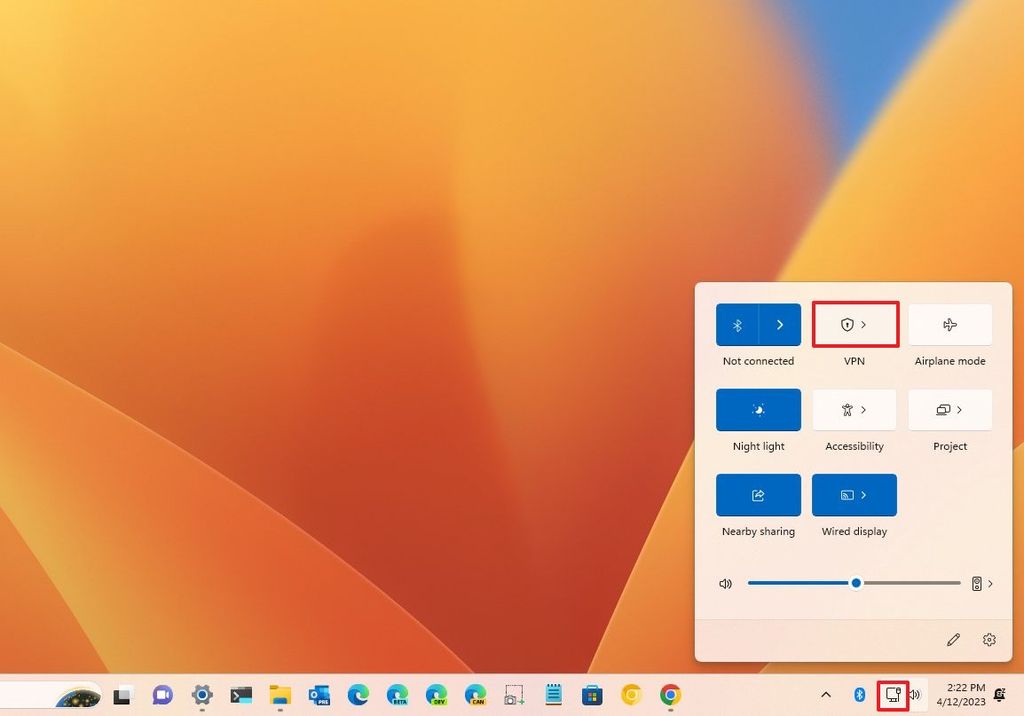Open Google Chrome from the taskbar
The width and height of the screenshot is (1024, 716).
(671, 695)
